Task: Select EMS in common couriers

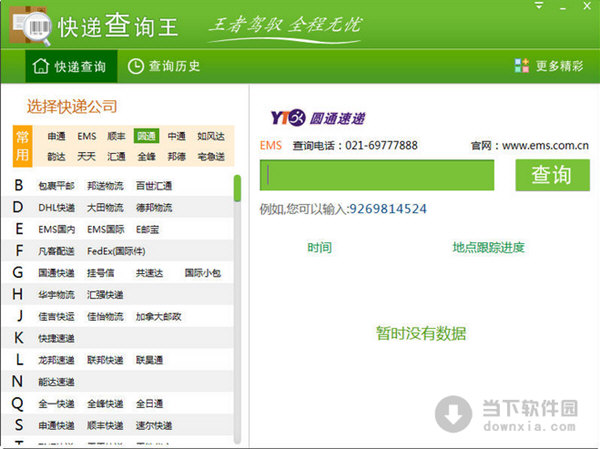Action: (x=87, y=136)
